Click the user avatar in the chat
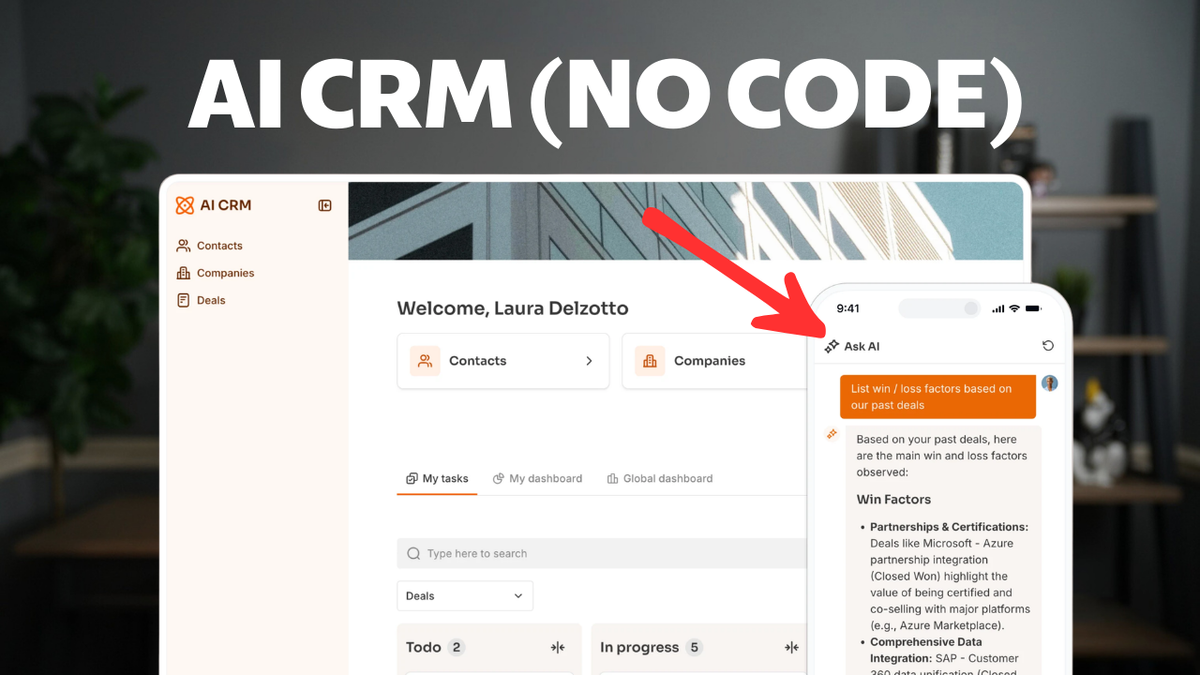The height and width of the screenshot is (675, 1200). click(x=1049, y=383)
